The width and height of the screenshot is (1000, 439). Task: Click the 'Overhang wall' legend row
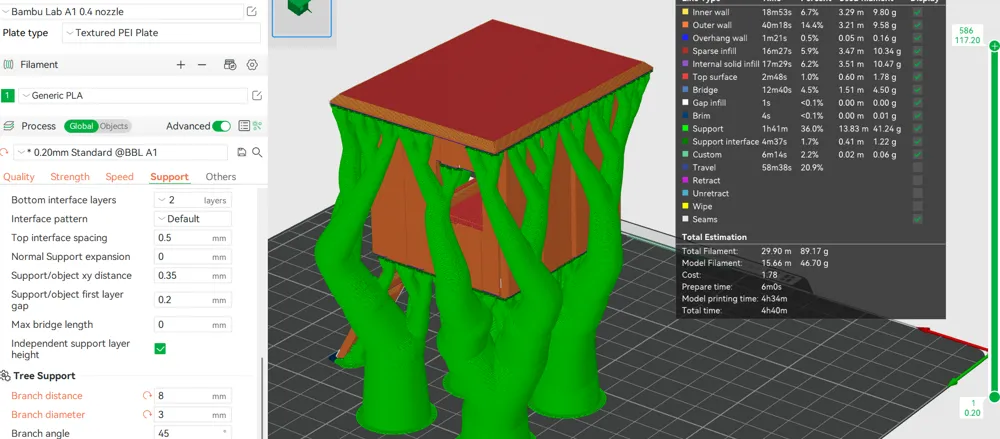802,38
